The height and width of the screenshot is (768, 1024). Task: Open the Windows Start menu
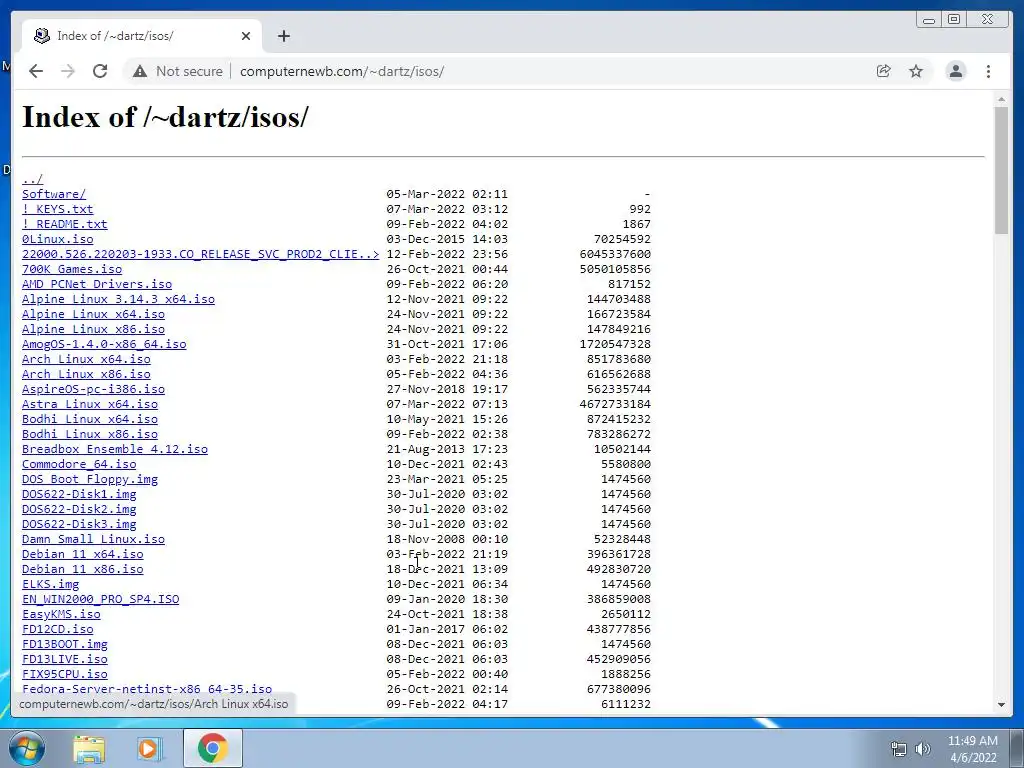(26, 748)
